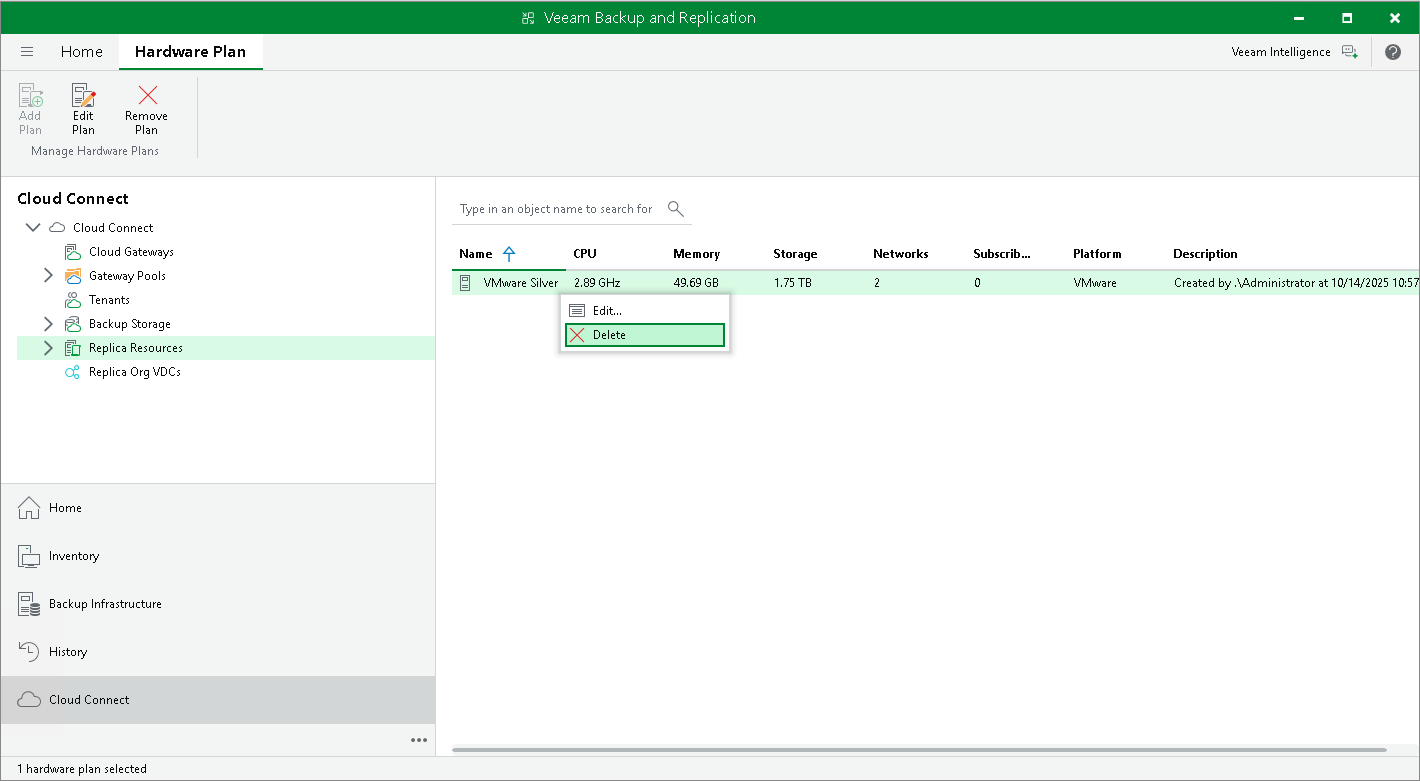Open Veeam Intelligence assistant icon

click(1350, 52)
